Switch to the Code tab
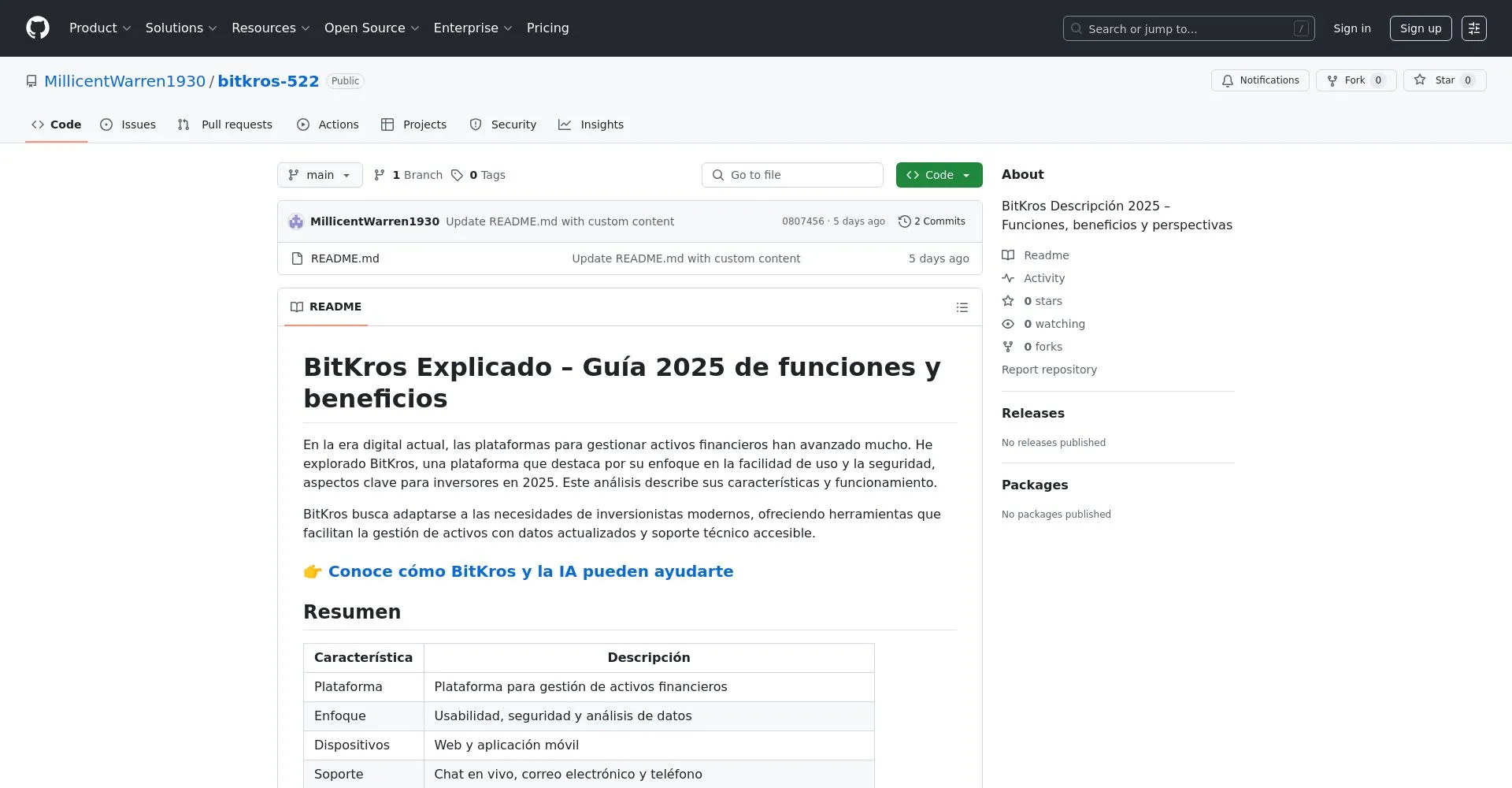Viewport: 1512px width, 788px height. (56, 125)
